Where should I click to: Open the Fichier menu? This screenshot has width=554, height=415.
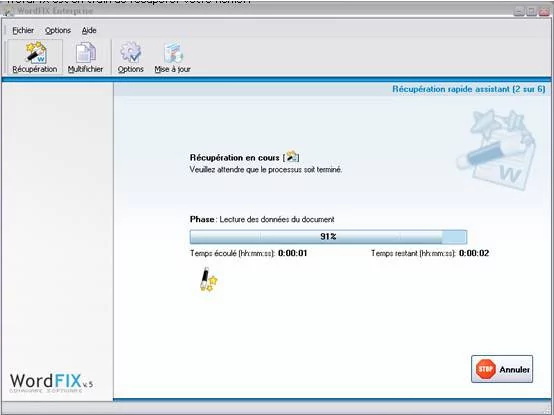pyautogui.click(x=23, y=30)
